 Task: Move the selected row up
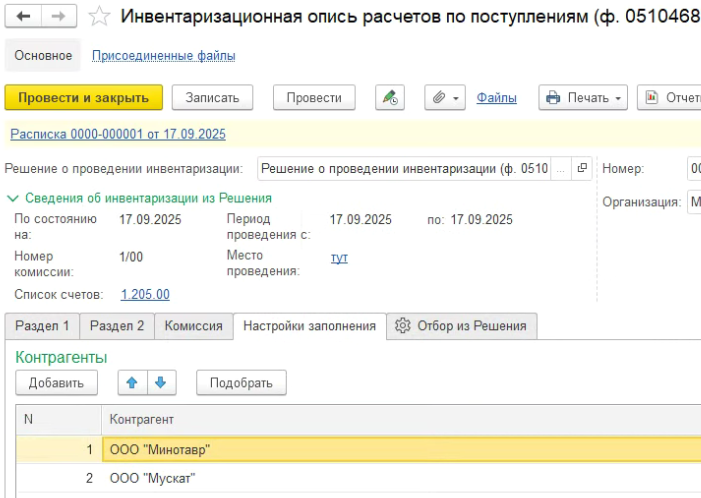click(x=131, y=382)
